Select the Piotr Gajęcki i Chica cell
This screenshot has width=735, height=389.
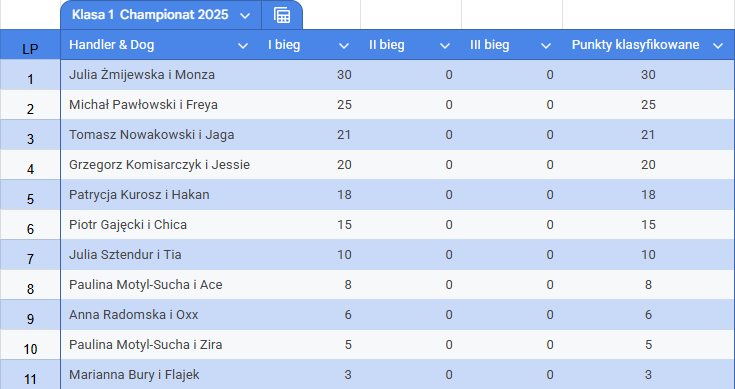[161, 225]
